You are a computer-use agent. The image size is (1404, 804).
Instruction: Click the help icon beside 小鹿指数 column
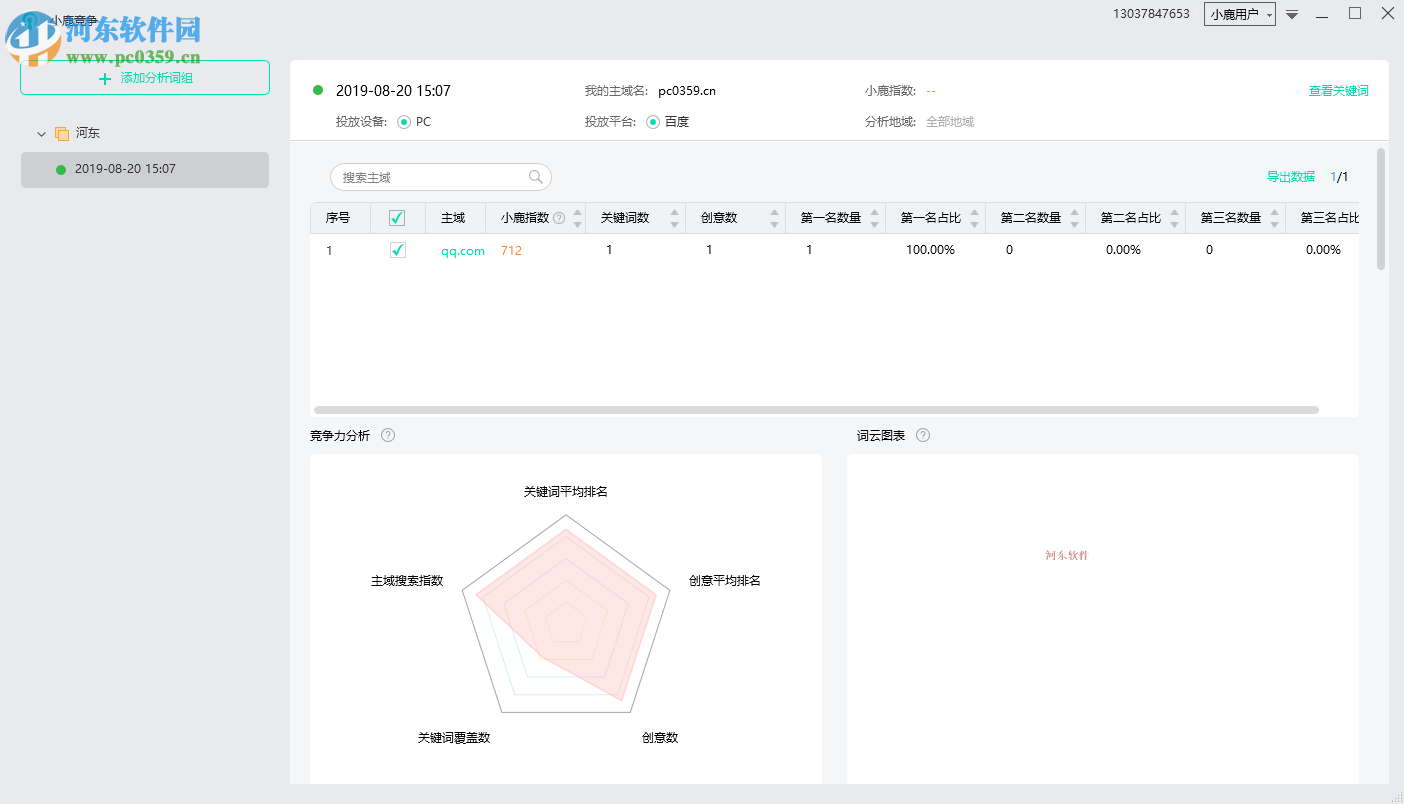click(559, 217)
